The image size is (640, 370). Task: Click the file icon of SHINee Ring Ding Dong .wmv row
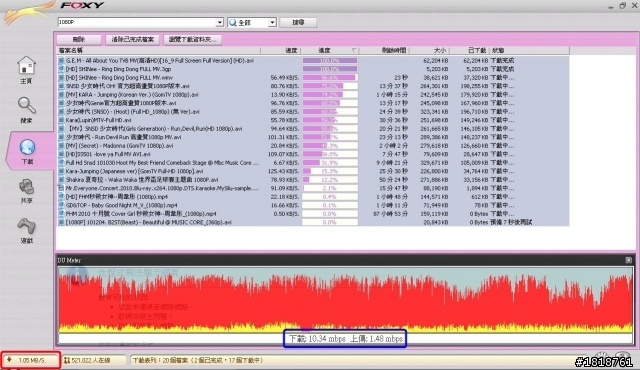pos(61,78)
